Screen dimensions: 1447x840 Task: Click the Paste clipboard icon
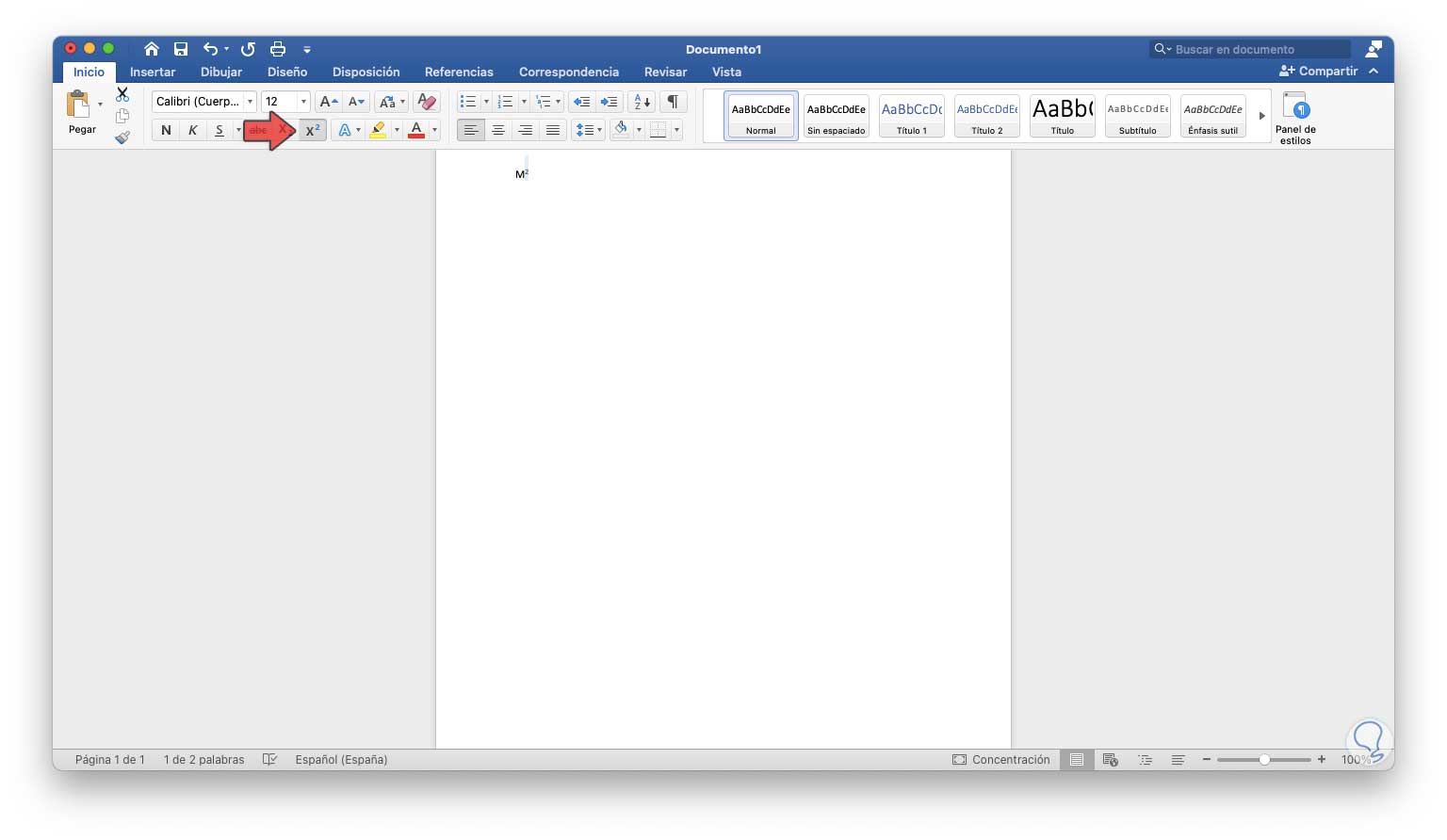pos(78,104)
